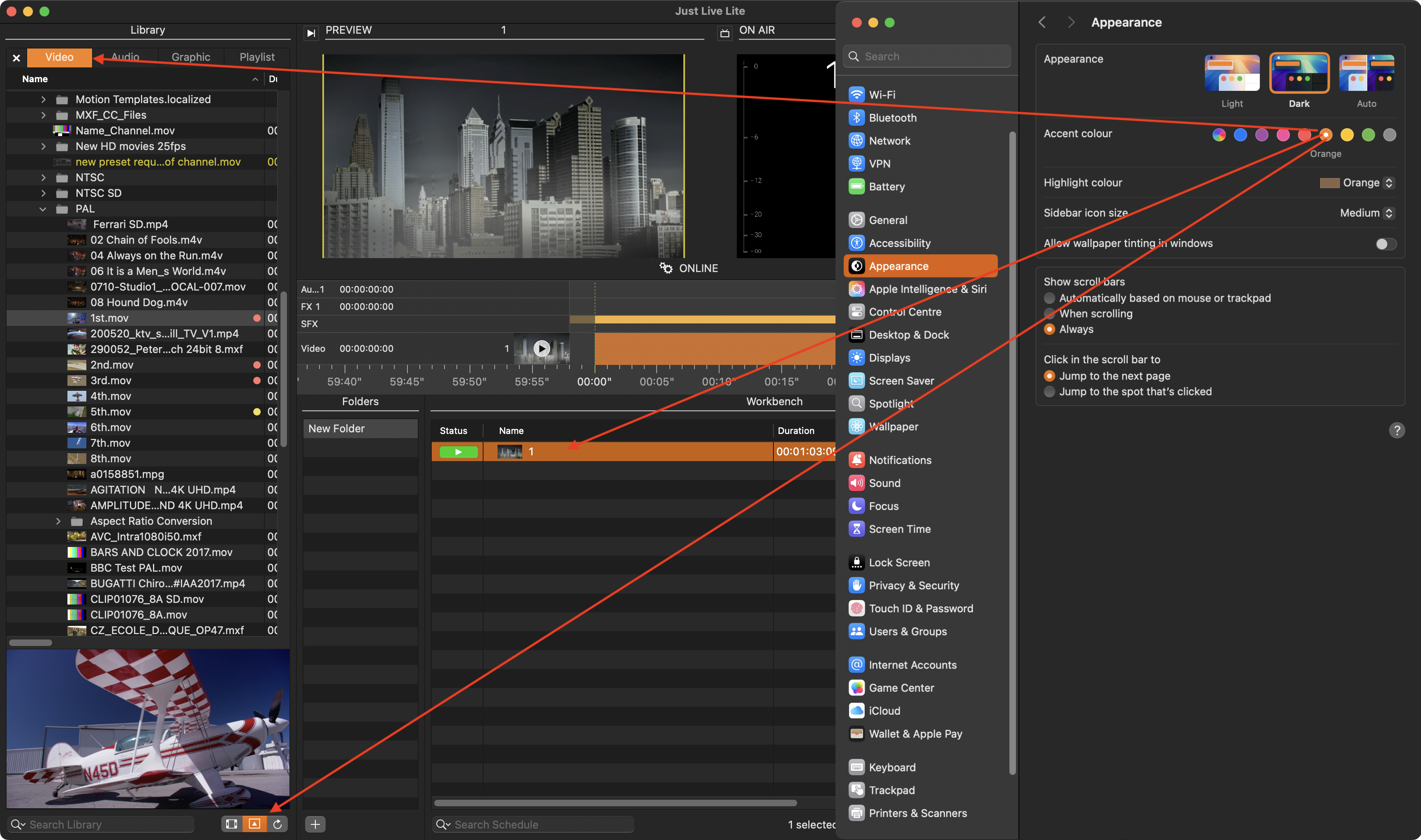1421x840 pixels.
Task: Open Sound settings in the sidebar
Action: click(920, 483)
